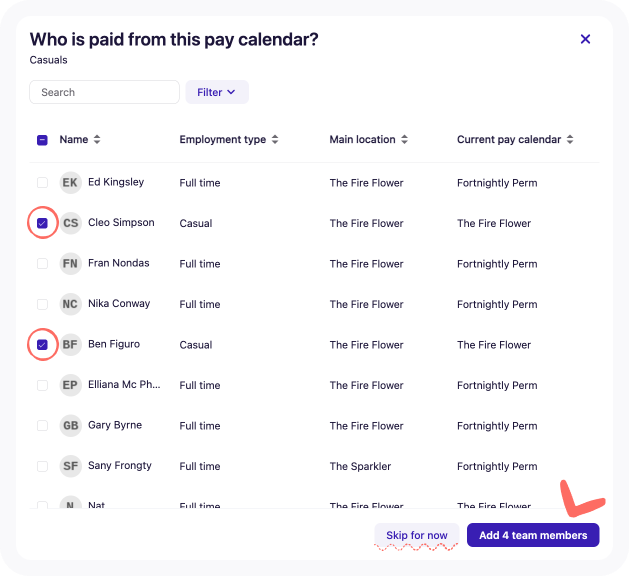Tick the checkbox beside Ed Kingsley
629x576 pixels.
coord(42,183)
